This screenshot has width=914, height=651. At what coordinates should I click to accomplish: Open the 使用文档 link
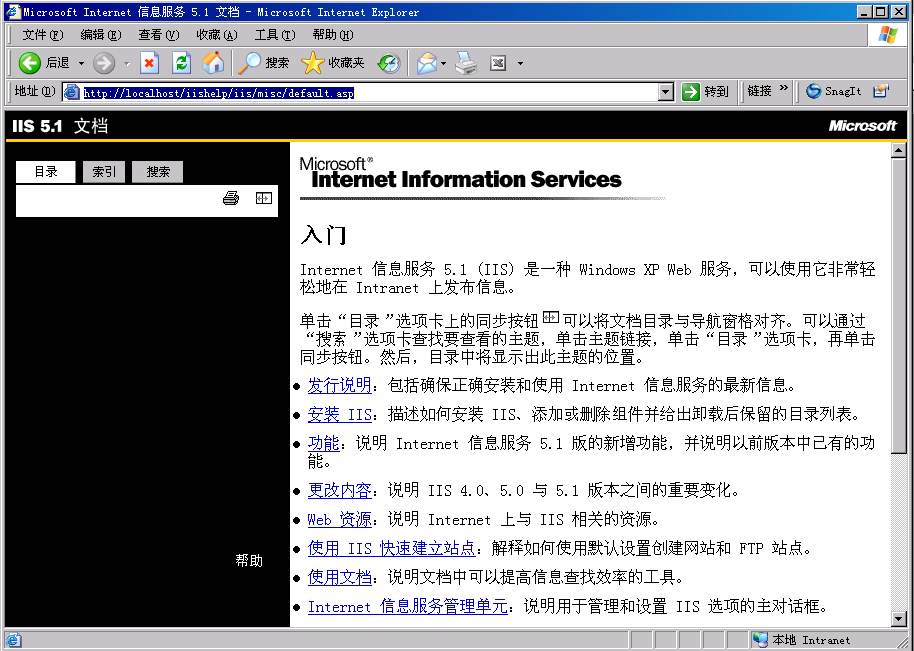(x=339, y=578)
